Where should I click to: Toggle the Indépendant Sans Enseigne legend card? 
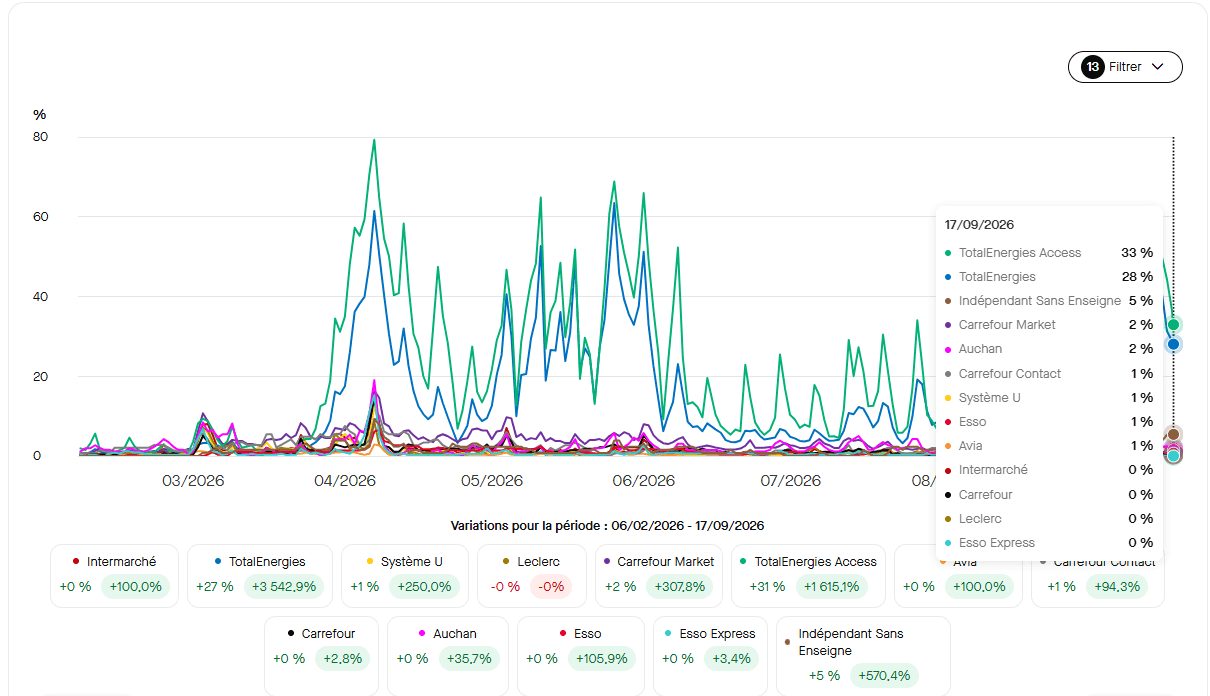(863, 656)
